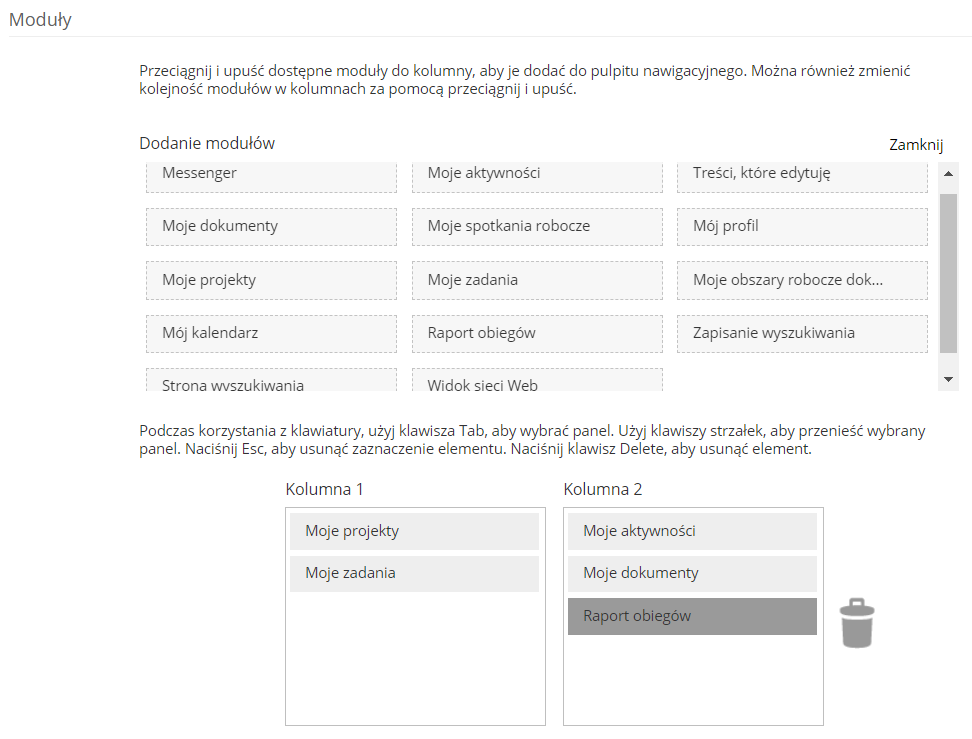The width and height of the screenshot is (972, 739).
Task: Select the Messenger module tile
Action: pyautogui.click(x=271, y=174)
